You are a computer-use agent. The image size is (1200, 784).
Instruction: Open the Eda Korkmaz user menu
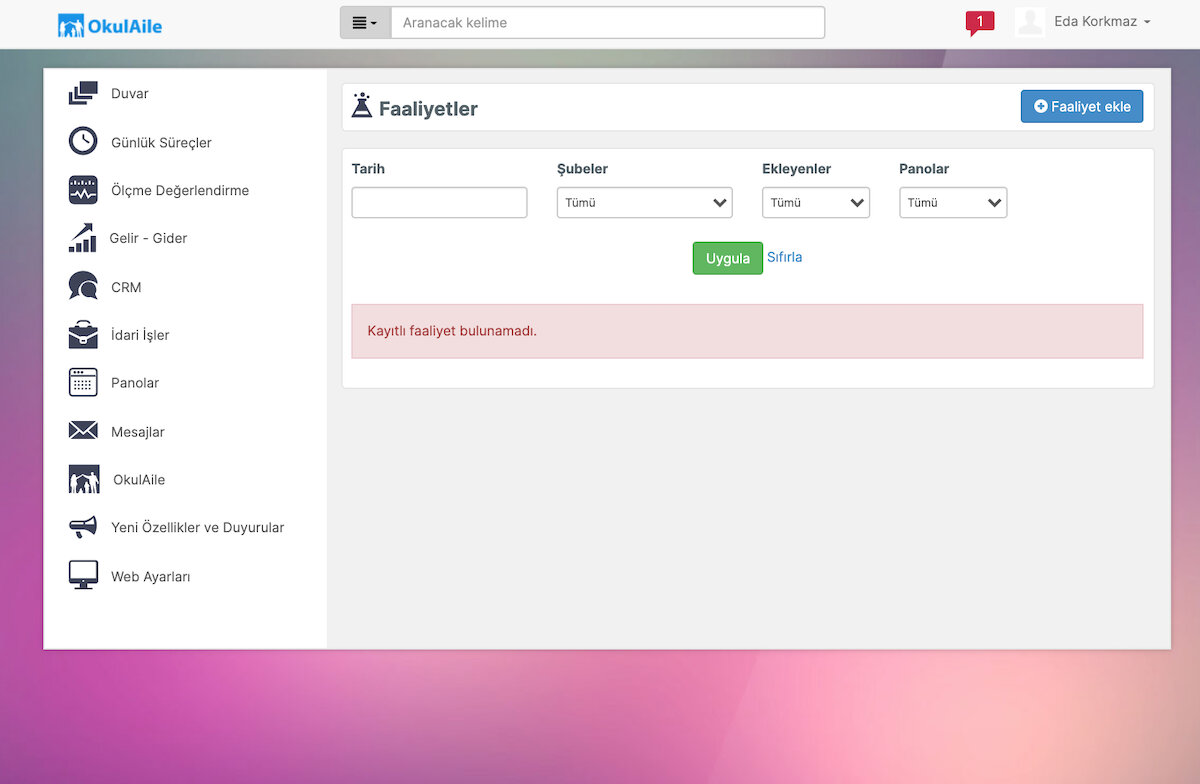(1102, 22)
